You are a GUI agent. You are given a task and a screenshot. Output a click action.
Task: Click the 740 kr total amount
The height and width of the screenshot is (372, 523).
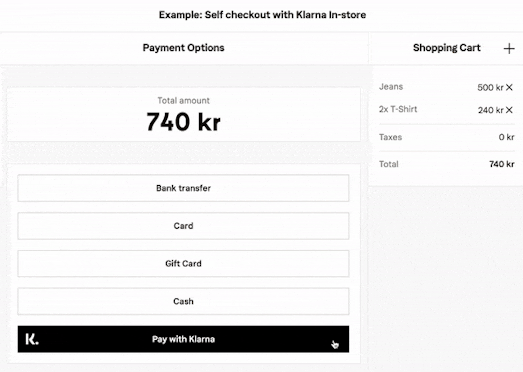coord(183,122)
